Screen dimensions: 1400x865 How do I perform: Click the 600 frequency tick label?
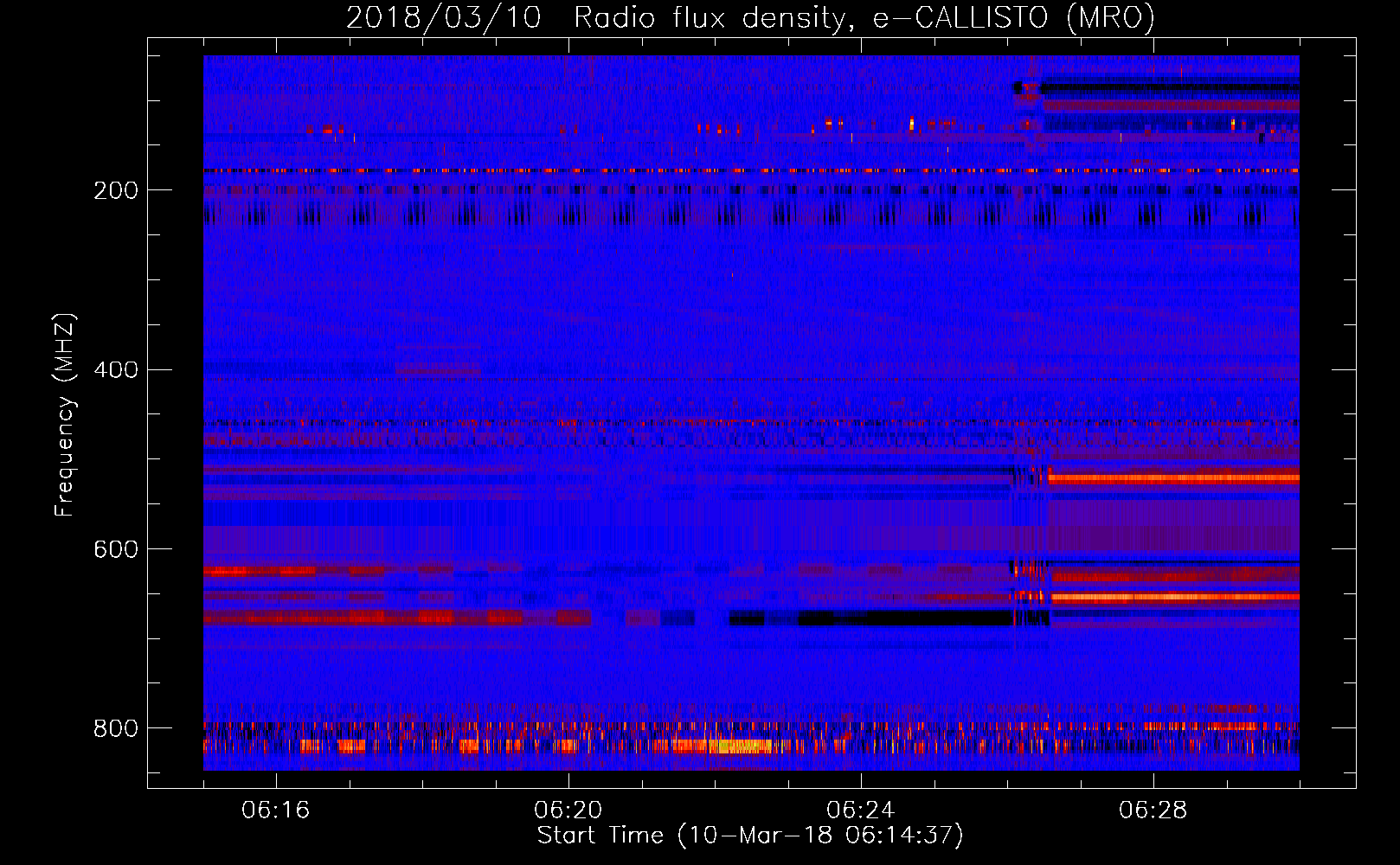(x=116, y=549)
